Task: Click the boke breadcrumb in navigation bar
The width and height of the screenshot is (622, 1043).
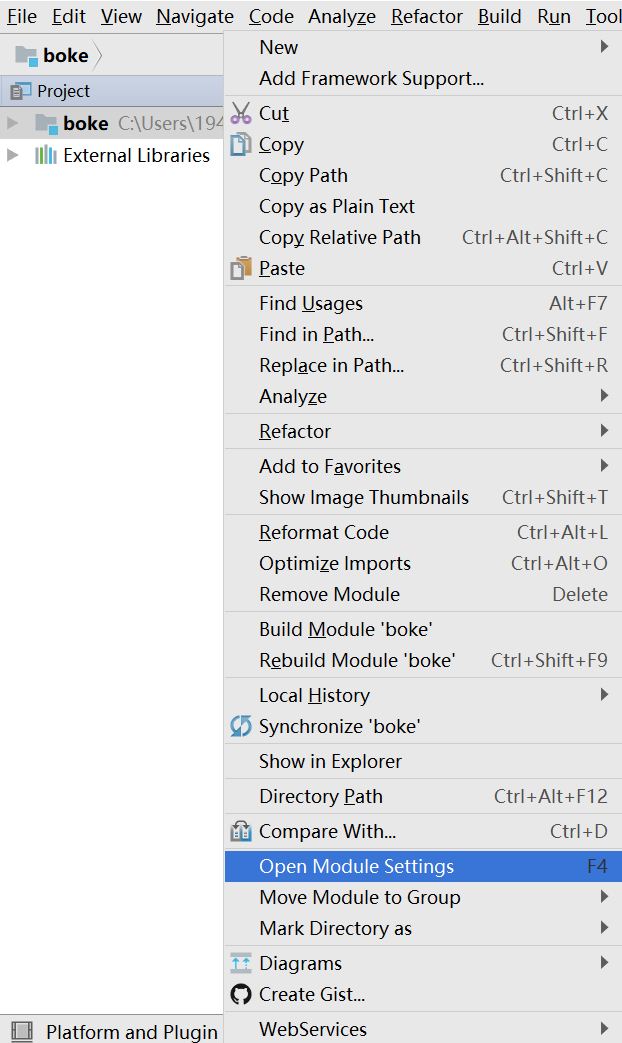Action: tap(64, 55)
